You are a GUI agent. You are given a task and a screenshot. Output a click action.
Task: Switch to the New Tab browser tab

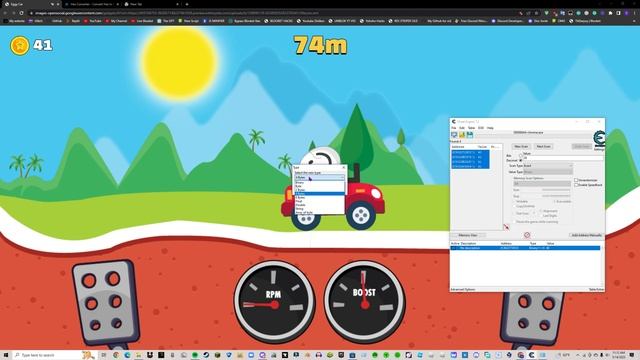tap(151, 4)
